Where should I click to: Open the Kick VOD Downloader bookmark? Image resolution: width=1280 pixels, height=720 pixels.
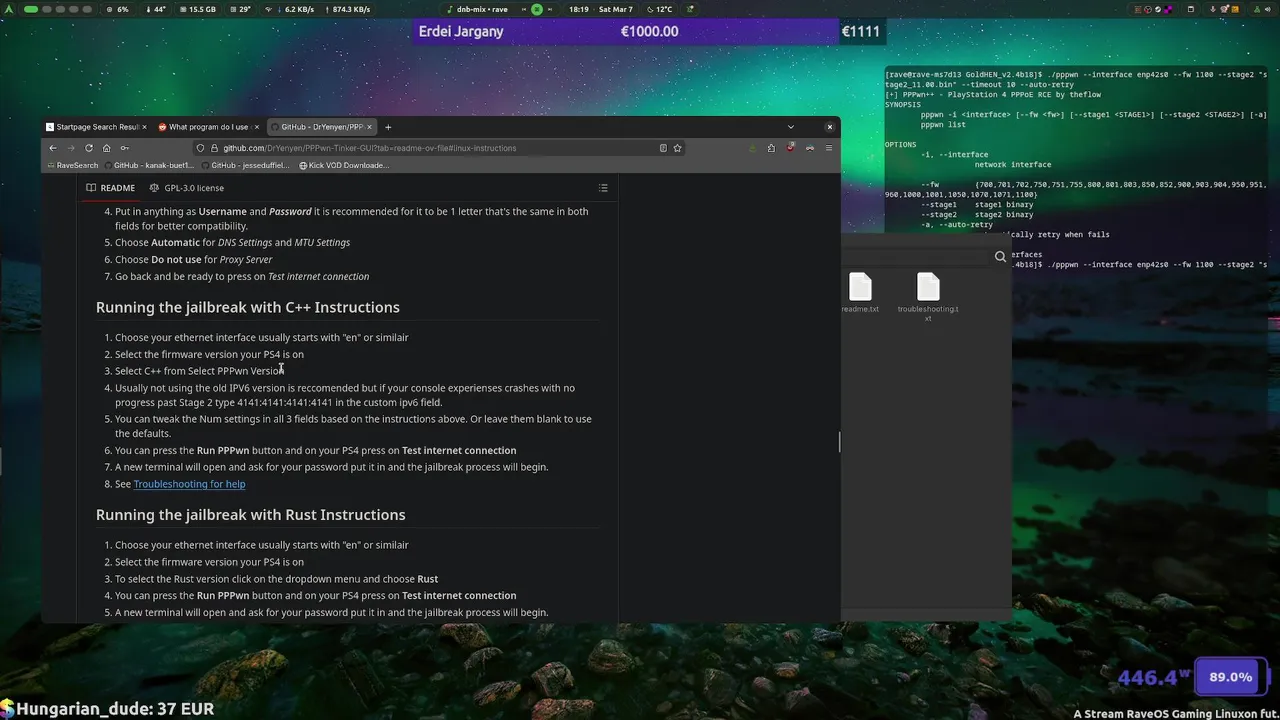tap(344, 165)
